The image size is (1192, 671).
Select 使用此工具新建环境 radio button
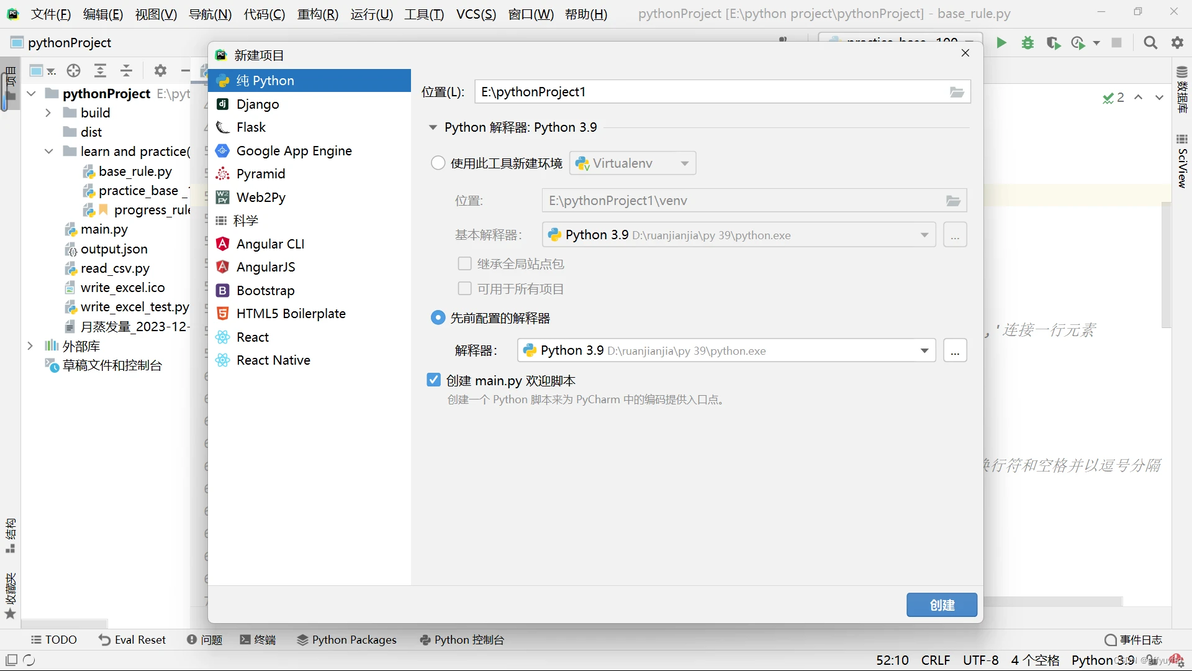438,163
